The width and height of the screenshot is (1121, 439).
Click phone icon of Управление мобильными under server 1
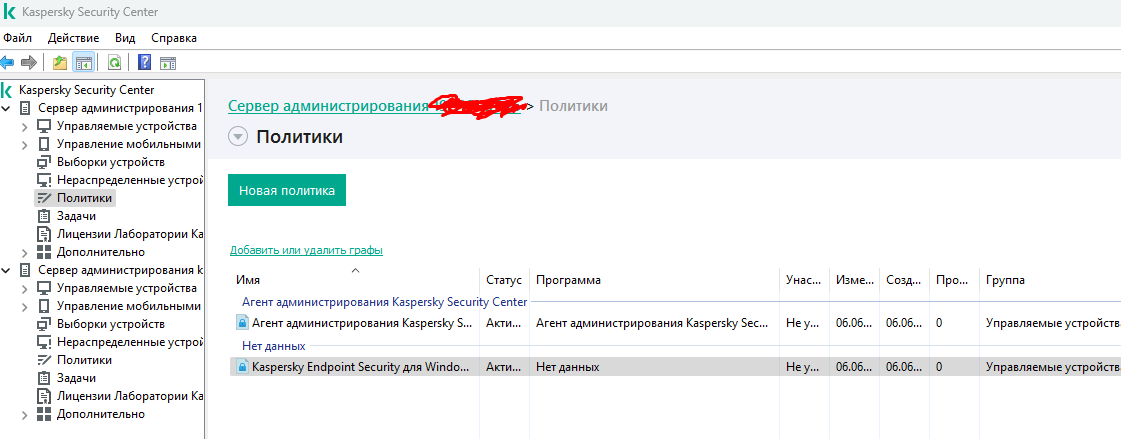(44, 144)
